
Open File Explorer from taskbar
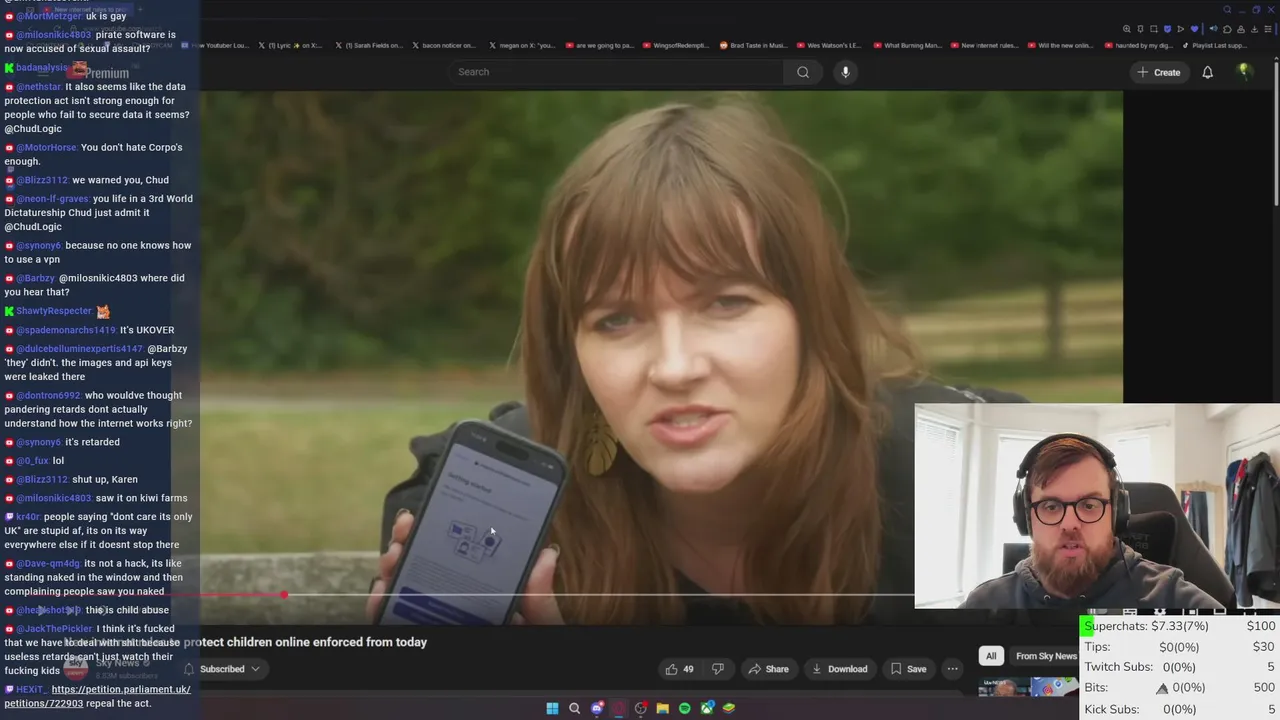pyautogui.click(x=662, y=708)
